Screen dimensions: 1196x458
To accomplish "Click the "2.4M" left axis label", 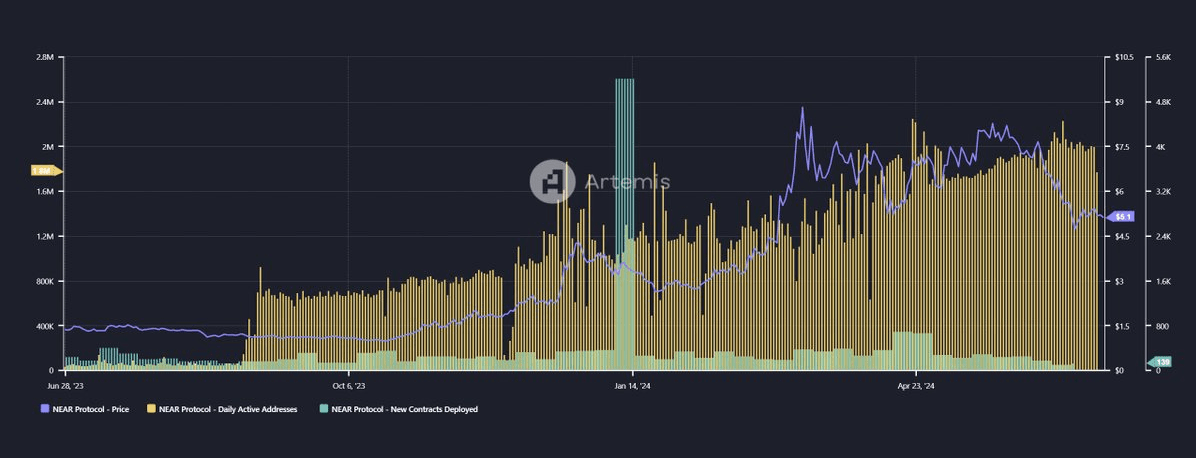I will (43, 102).
